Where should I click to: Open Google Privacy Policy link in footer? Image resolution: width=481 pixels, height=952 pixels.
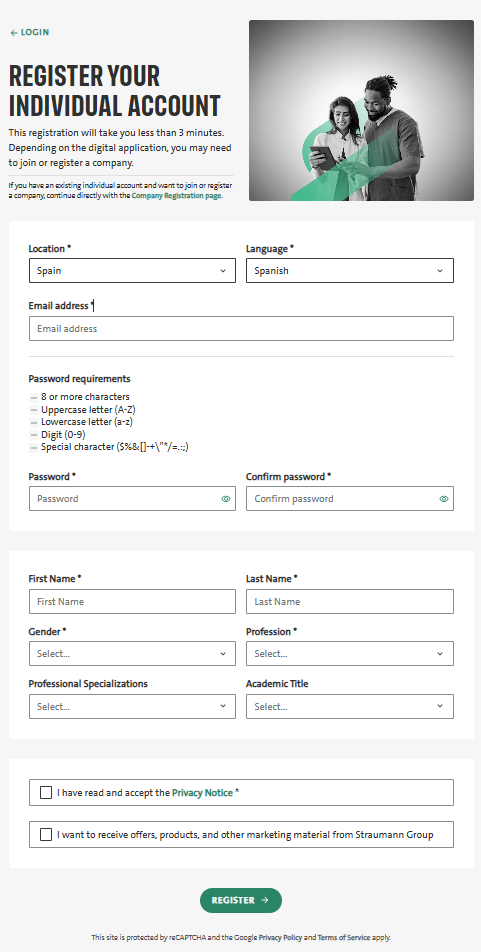tap(280, 937)
